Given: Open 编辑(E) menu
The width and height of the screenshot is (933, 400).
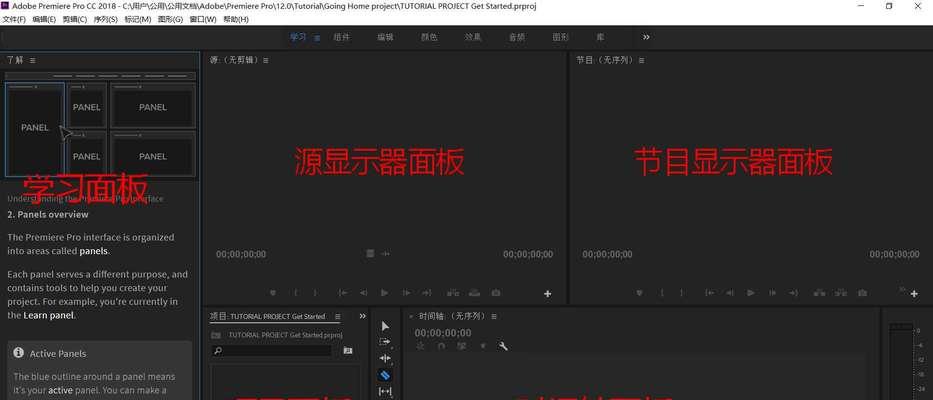Looking at the screenshot, I should point(44,19).
